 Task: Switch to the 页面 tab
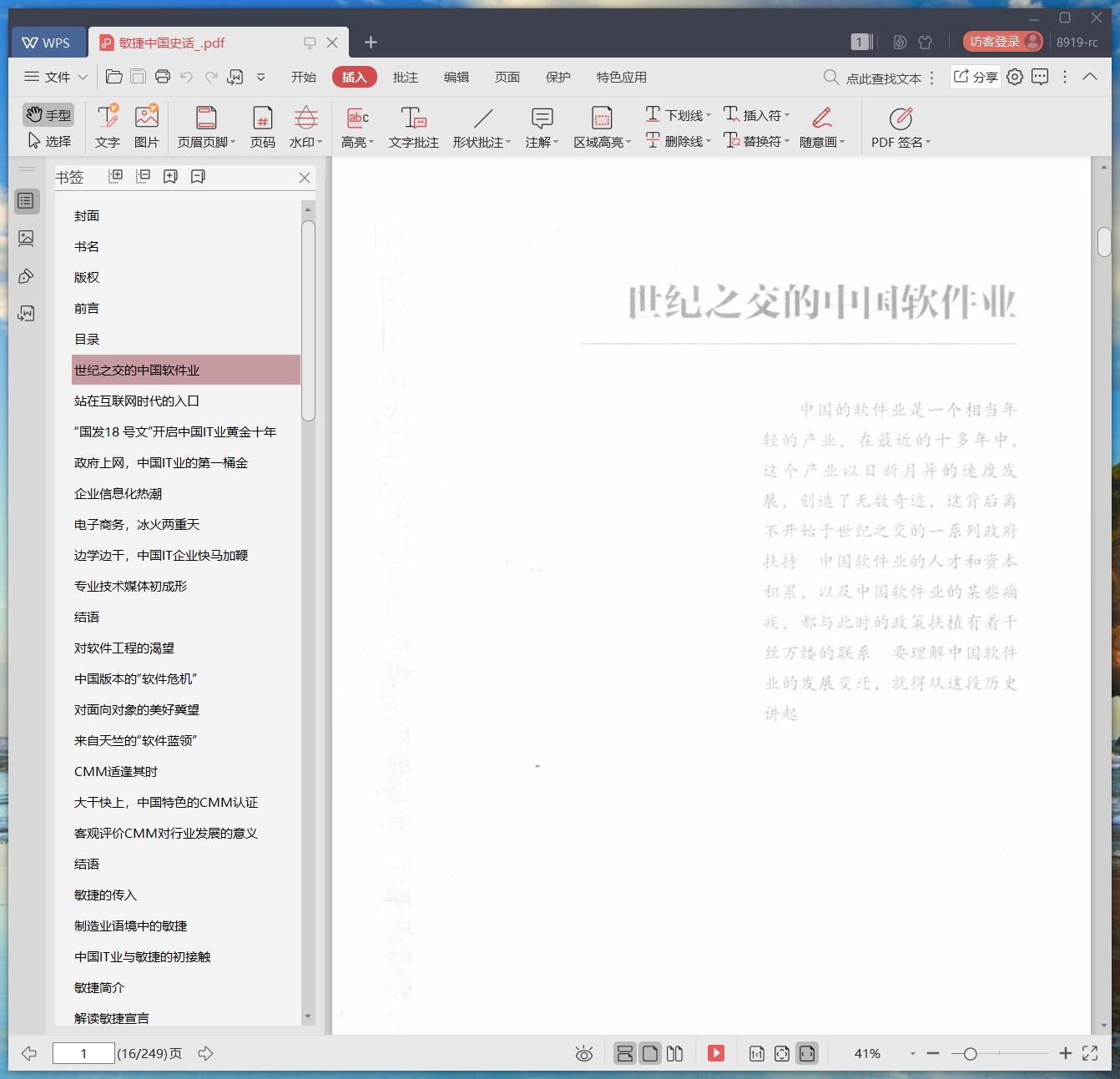pos(507,77)
